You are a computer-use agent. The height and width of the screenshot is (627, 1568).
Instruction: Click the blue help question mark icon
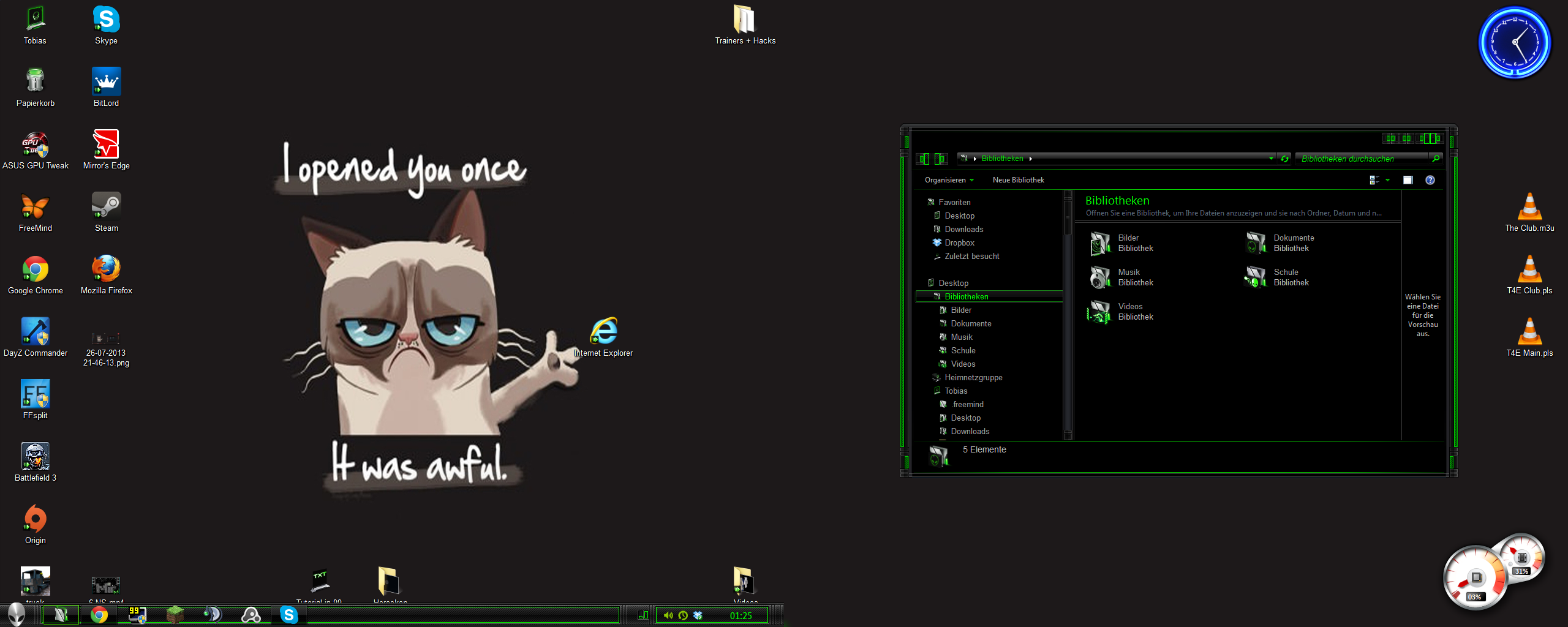[x=1430, y=180]
